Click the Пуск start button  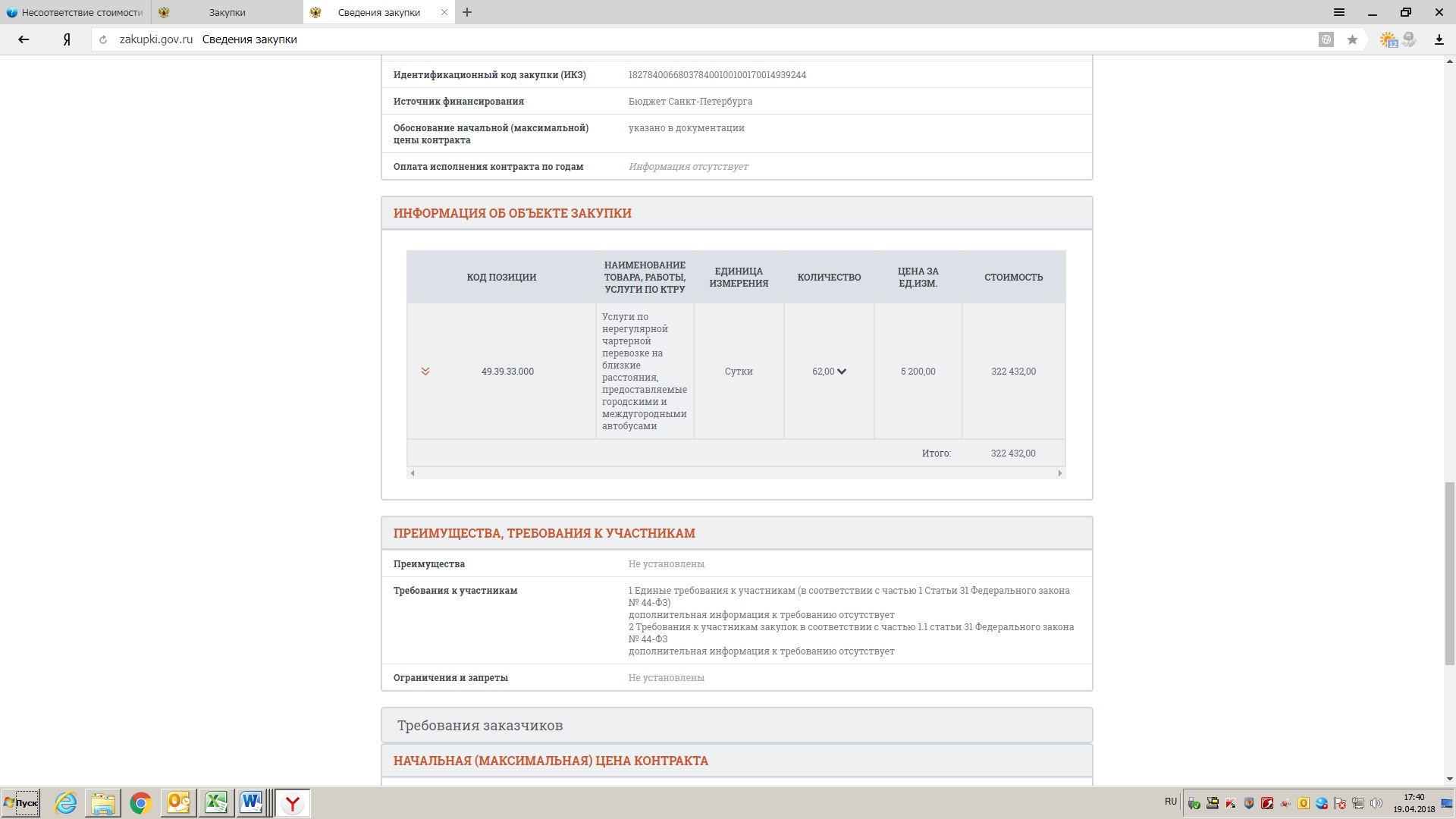21,802
